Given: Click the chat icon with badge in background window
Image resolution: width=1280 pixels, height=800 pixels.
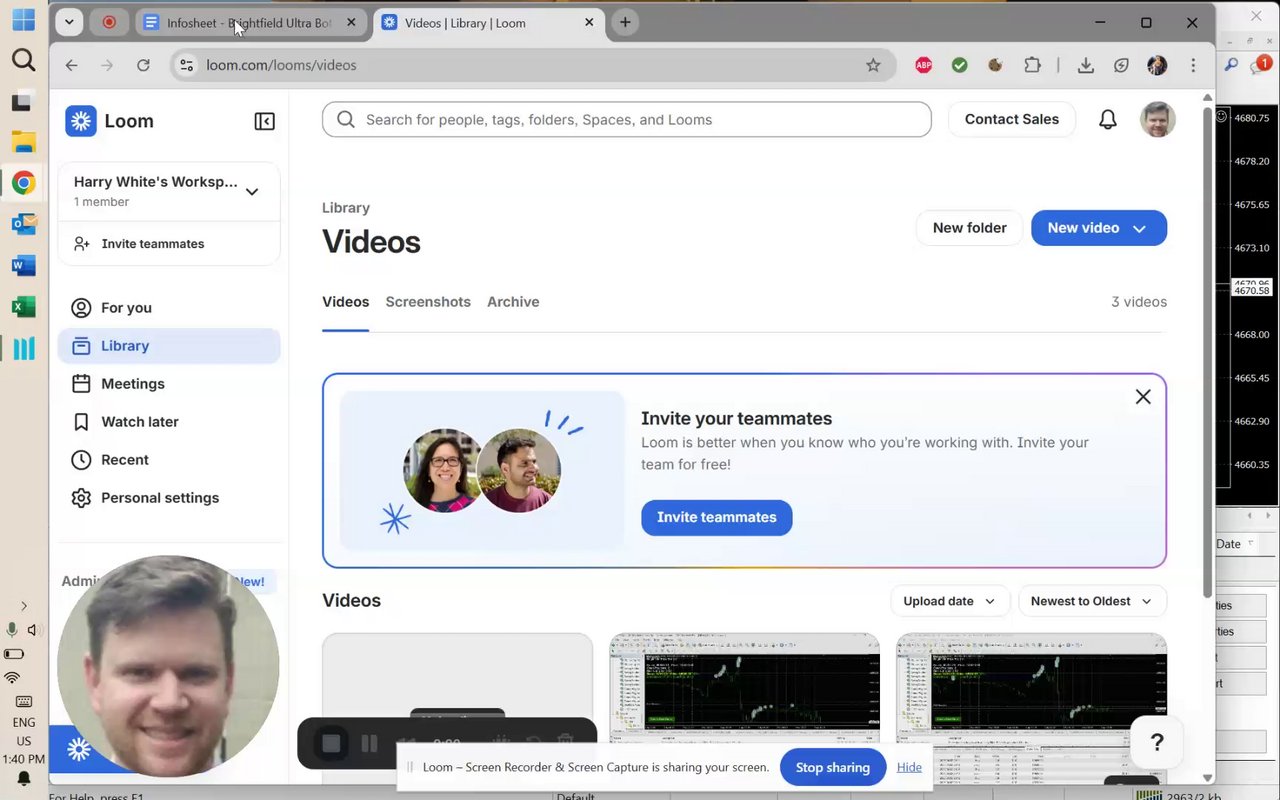Looking at the screenshot, I should point(1261,65).
